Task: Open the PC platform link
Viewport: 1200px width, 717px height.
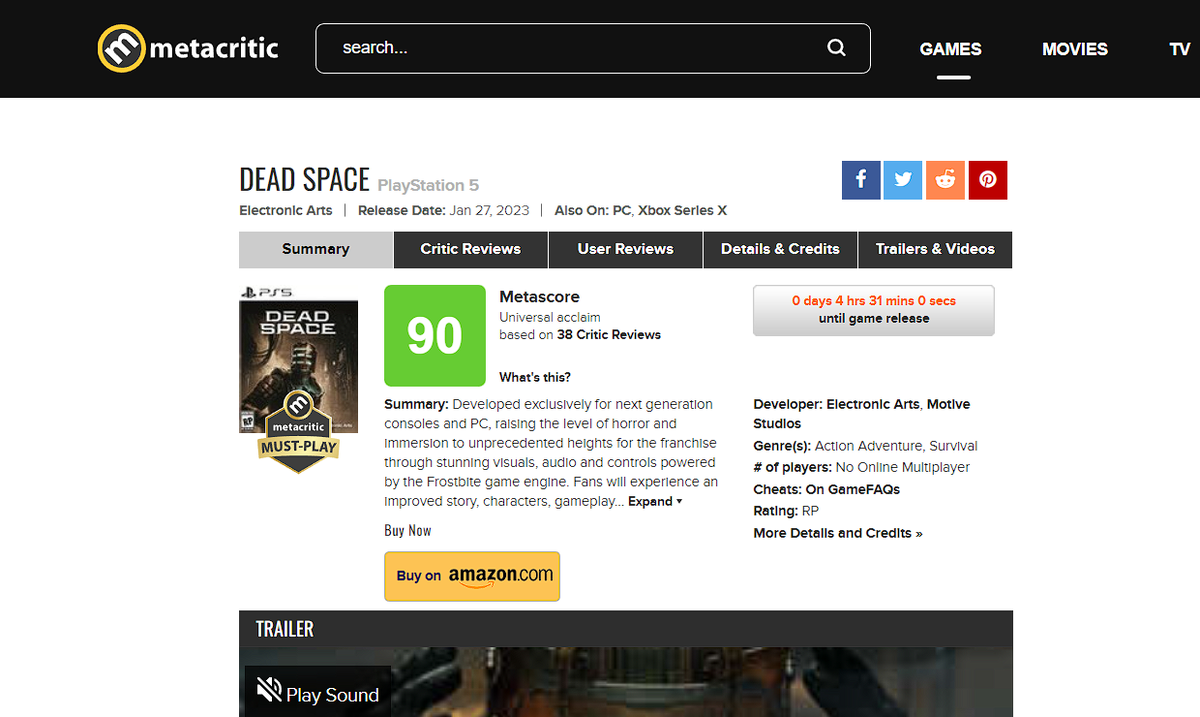Action: 621,210
